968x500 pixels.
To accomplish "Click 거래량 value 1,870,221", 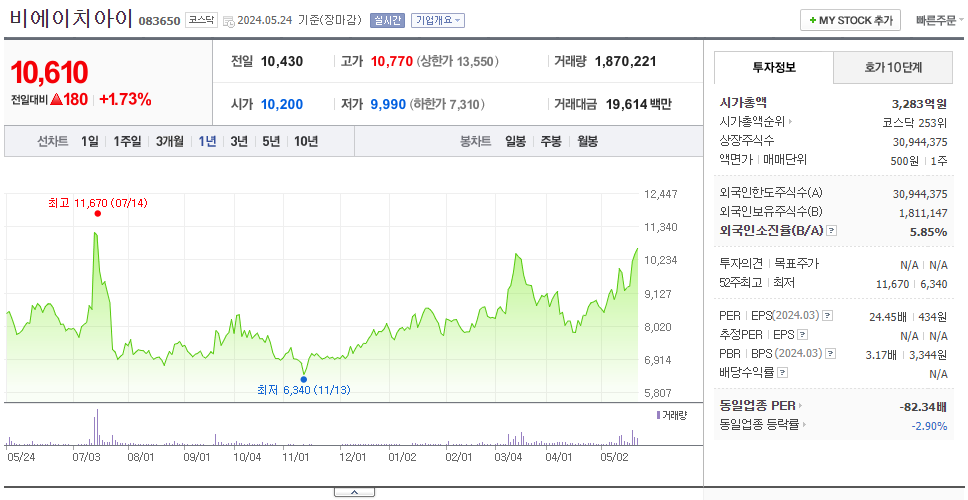I will coord(625,61).
